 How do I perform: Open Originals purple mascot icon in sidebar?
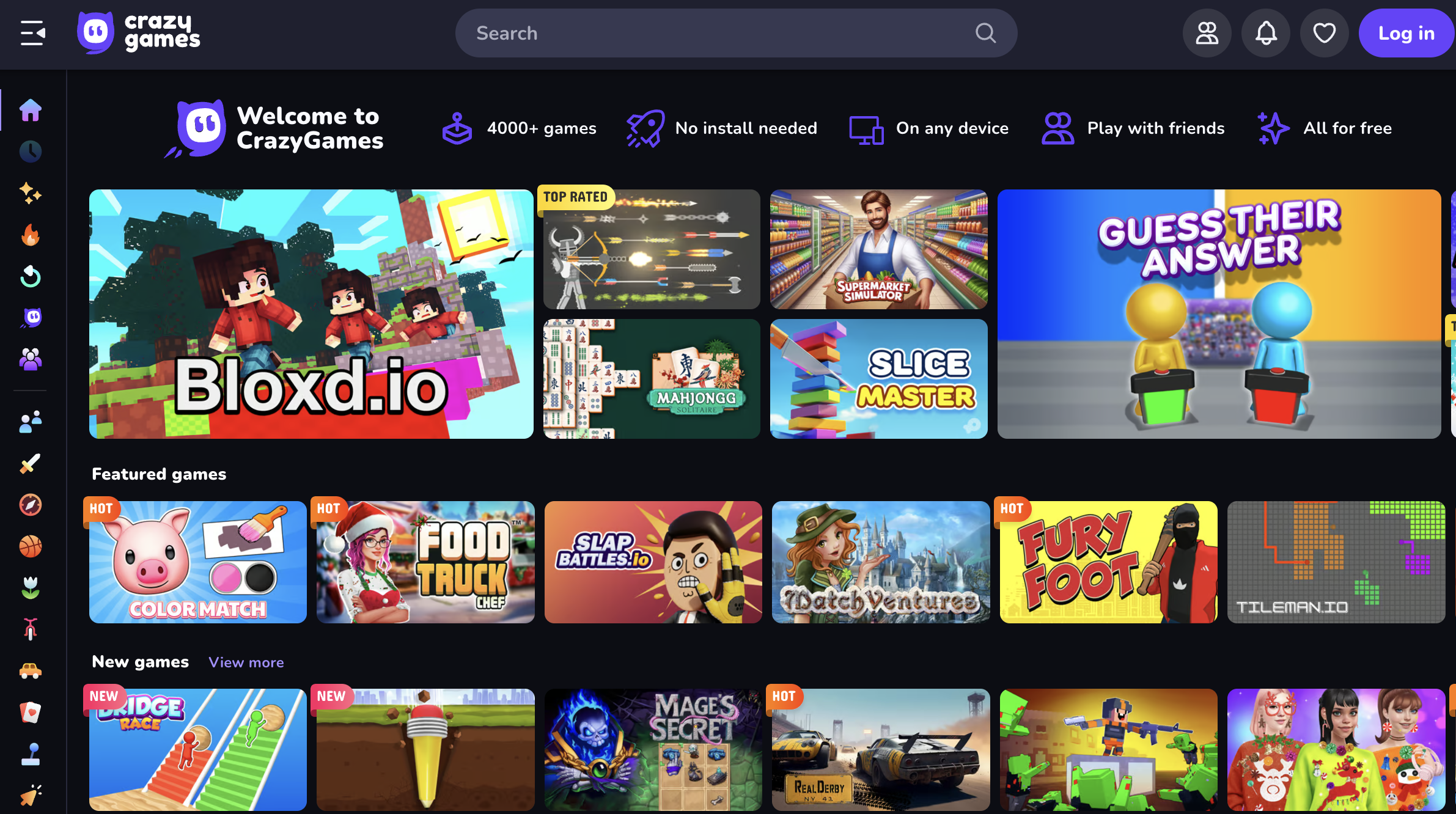tap(31, 318)
